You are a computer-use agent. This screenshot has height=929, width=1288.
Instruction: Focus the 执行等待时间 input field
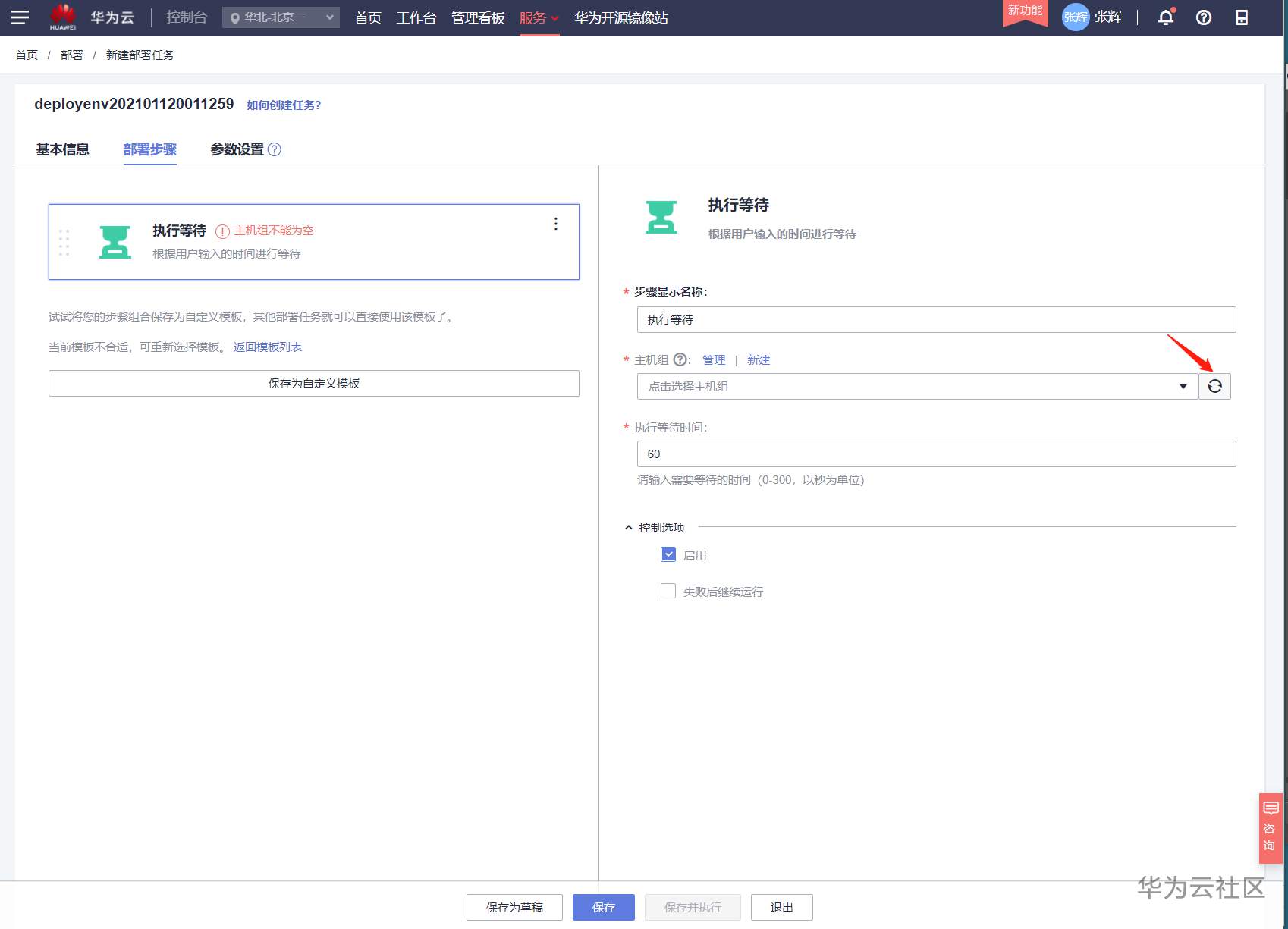(x=937, y=454)
